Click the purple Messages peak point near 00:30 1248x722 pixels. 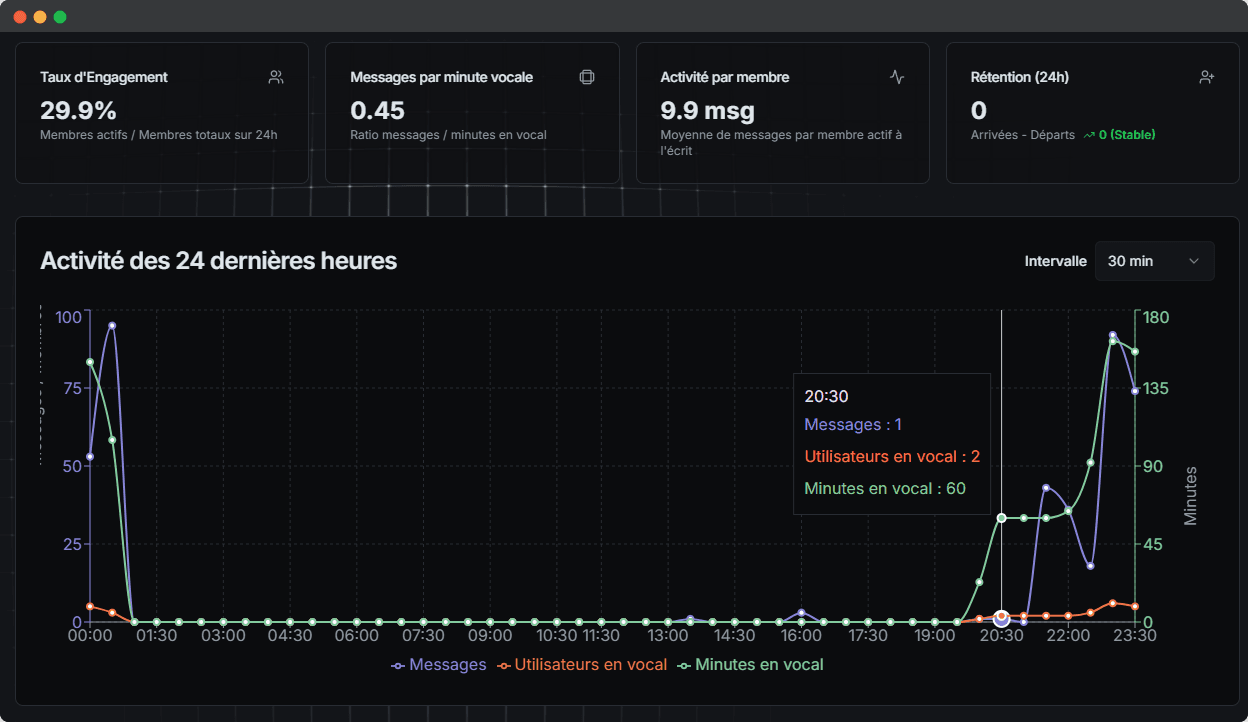[112, 325]
